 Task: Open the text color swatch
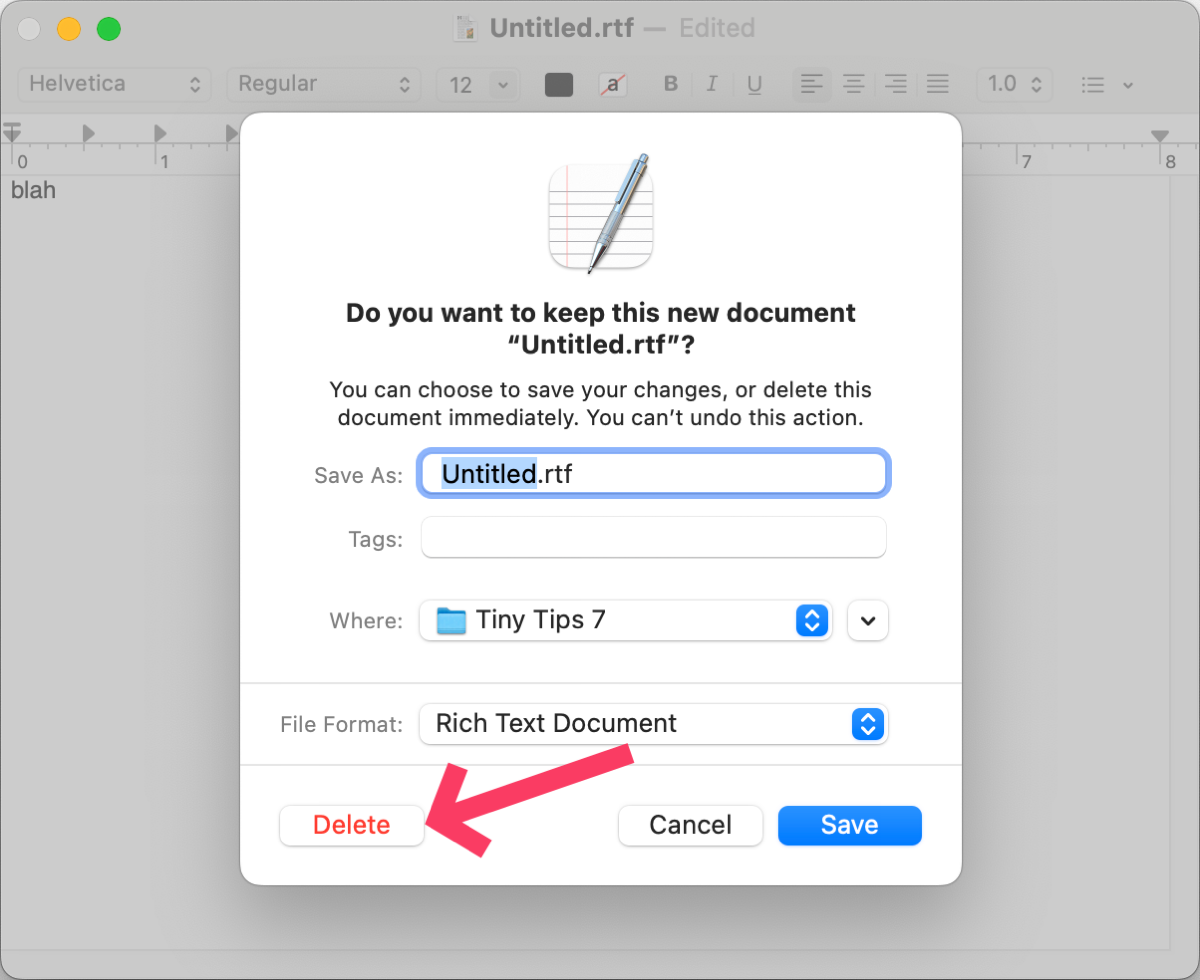pyautogui.click(x=559, y=84)
